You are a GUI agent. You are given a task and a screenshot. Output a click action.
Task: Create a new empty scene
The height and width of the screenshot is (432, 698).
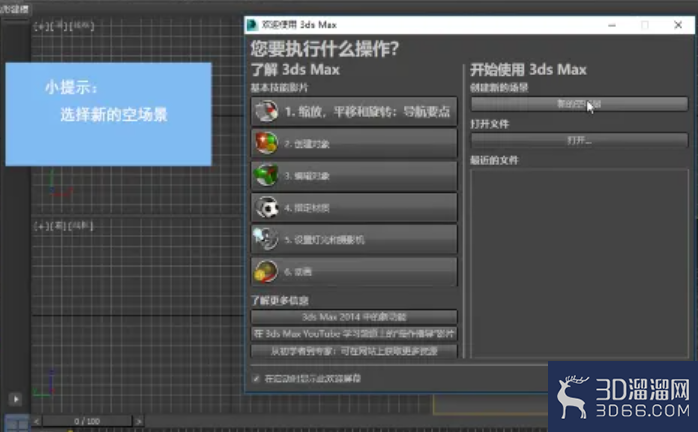point(579,104)
